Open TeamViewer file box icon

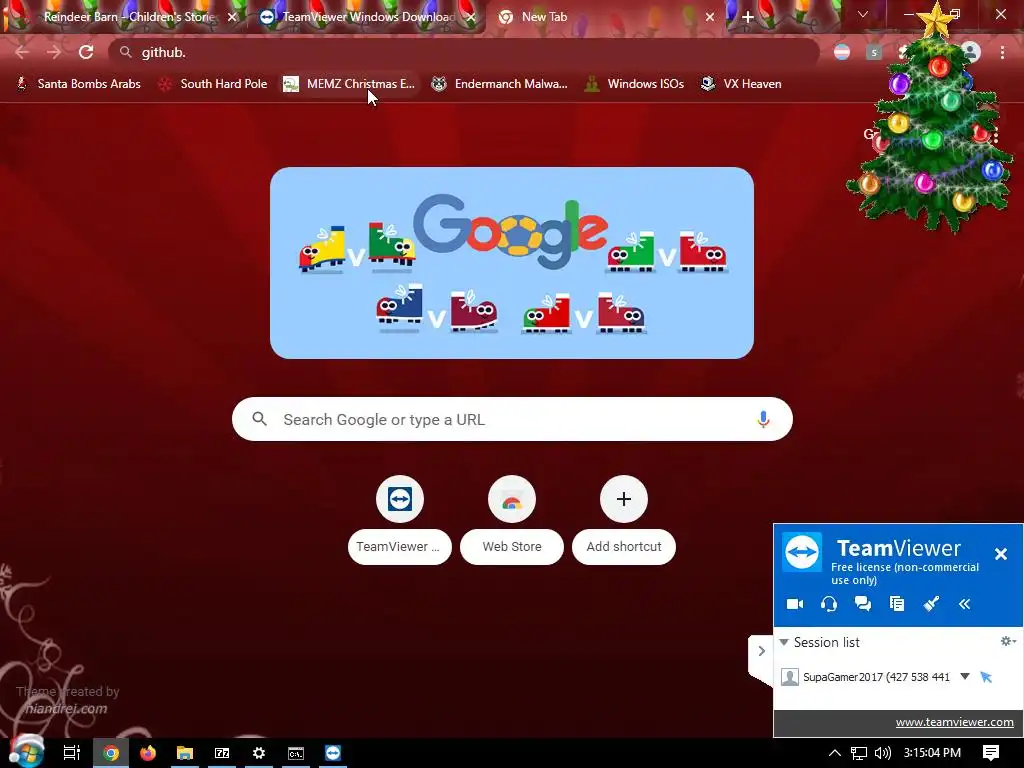coord(897,604)
